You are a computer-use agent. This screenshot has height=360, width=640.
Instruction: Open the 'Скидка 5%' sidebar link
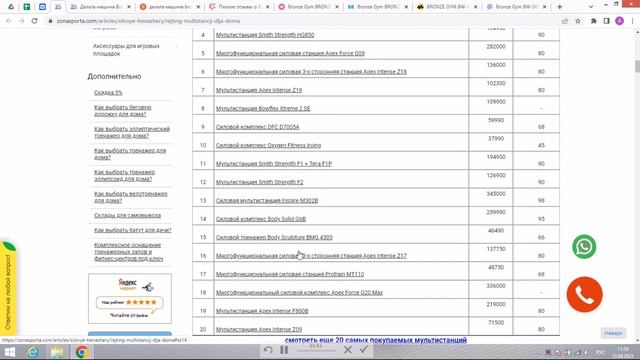click(108, 93)
